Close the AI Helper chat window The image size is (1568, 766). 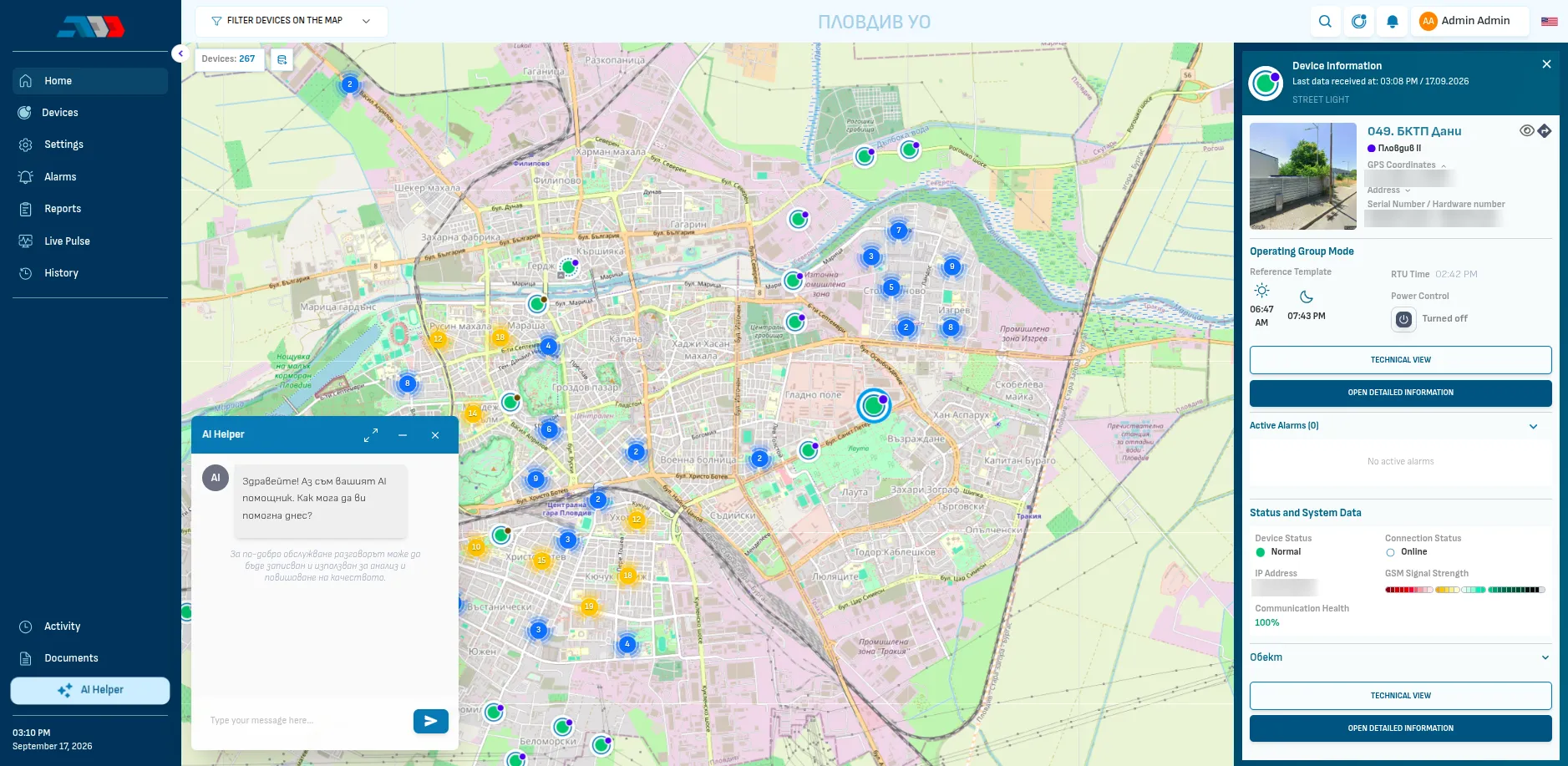[x=435, y=435]
